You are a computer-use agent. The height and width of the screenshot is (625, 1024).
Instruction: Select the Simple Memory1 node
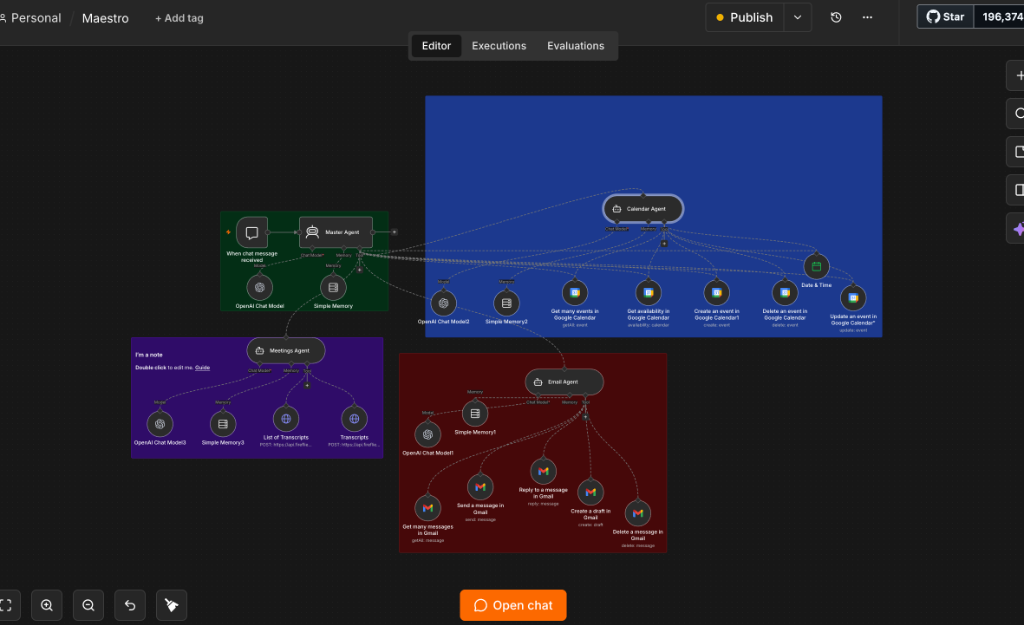click(x=475, y=413)
